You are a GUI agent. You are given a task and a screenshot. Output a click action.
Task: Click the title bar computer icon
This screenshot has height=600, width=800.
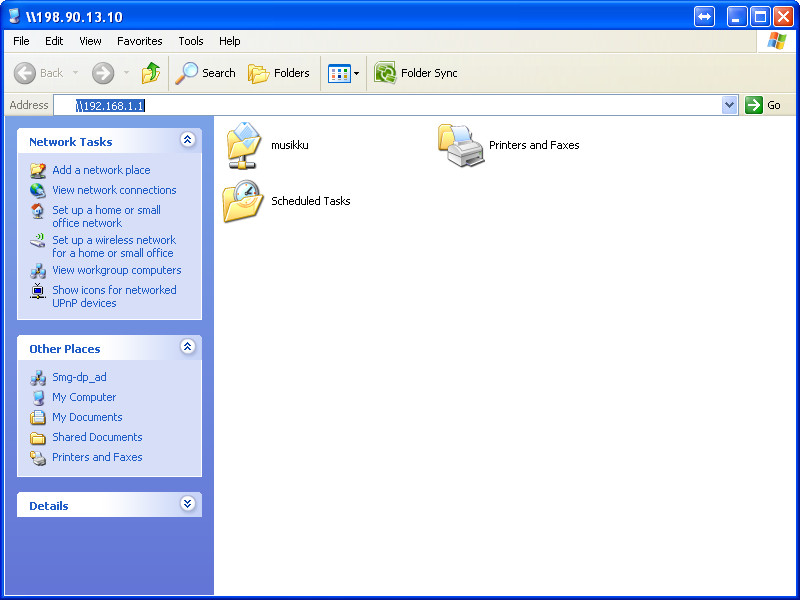point(14,16)
